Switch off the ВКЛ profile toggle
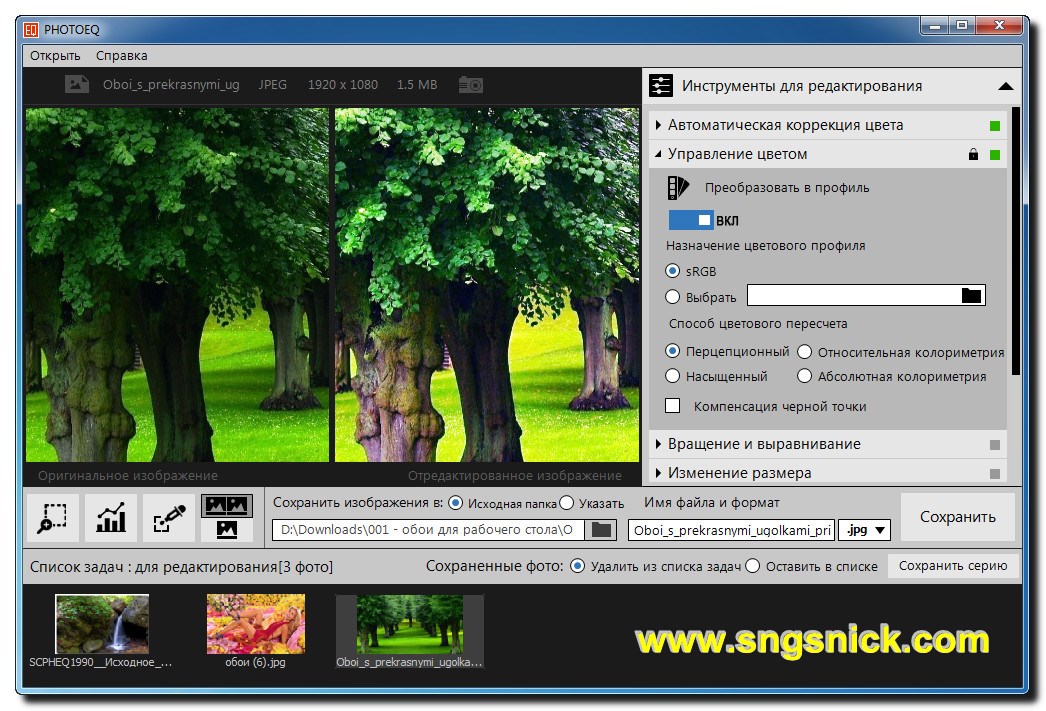 point(691,220)
